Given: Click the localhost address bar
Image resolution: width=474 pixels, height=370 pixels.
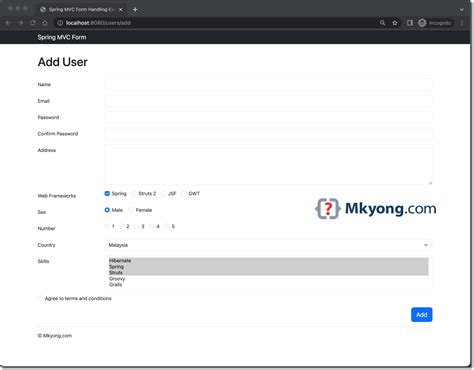Looking at the screenshot, I should tap(217, 23).
